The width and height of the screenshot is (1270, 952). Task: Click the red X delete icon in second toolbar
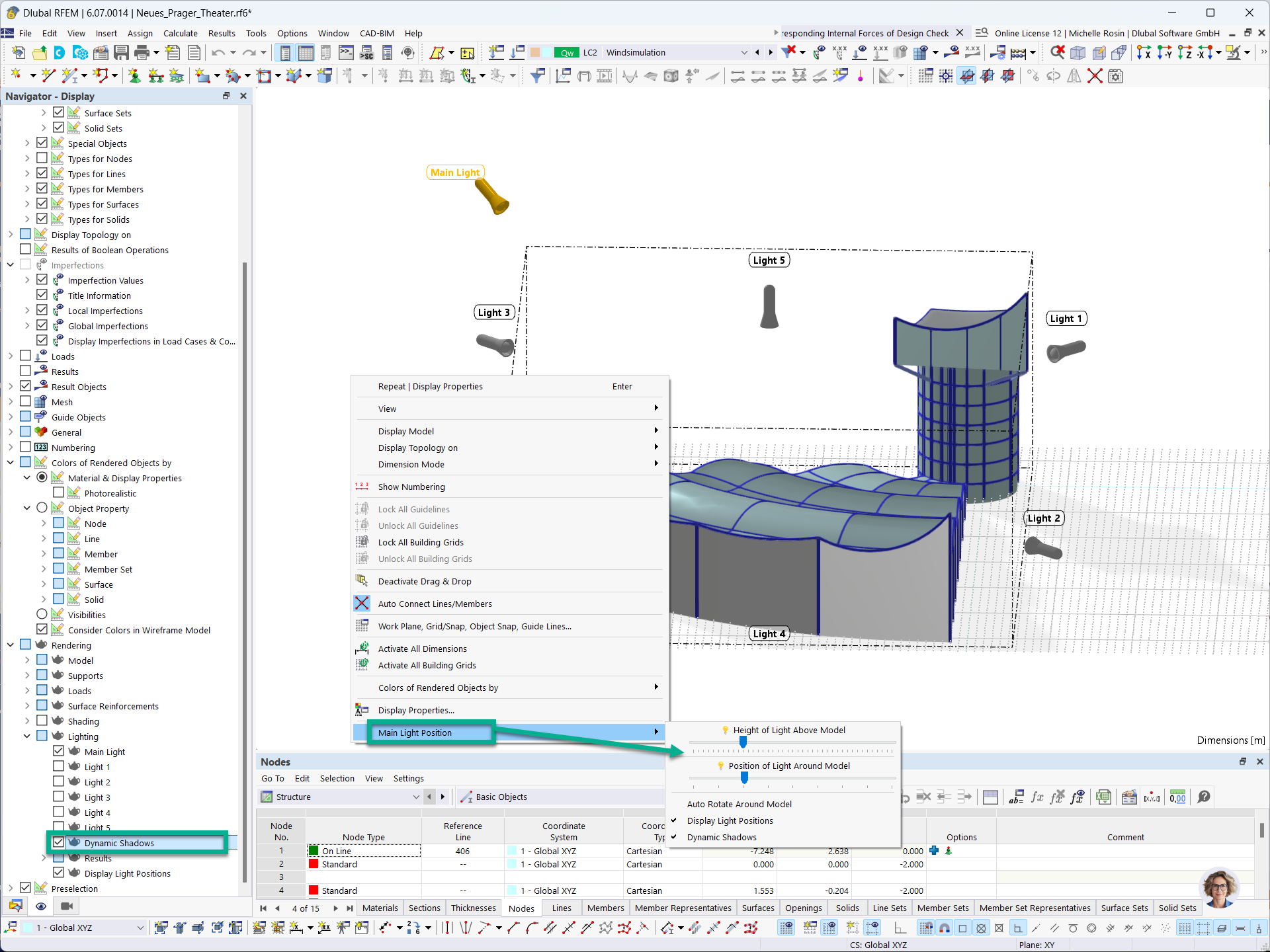tap(1095, 77)
